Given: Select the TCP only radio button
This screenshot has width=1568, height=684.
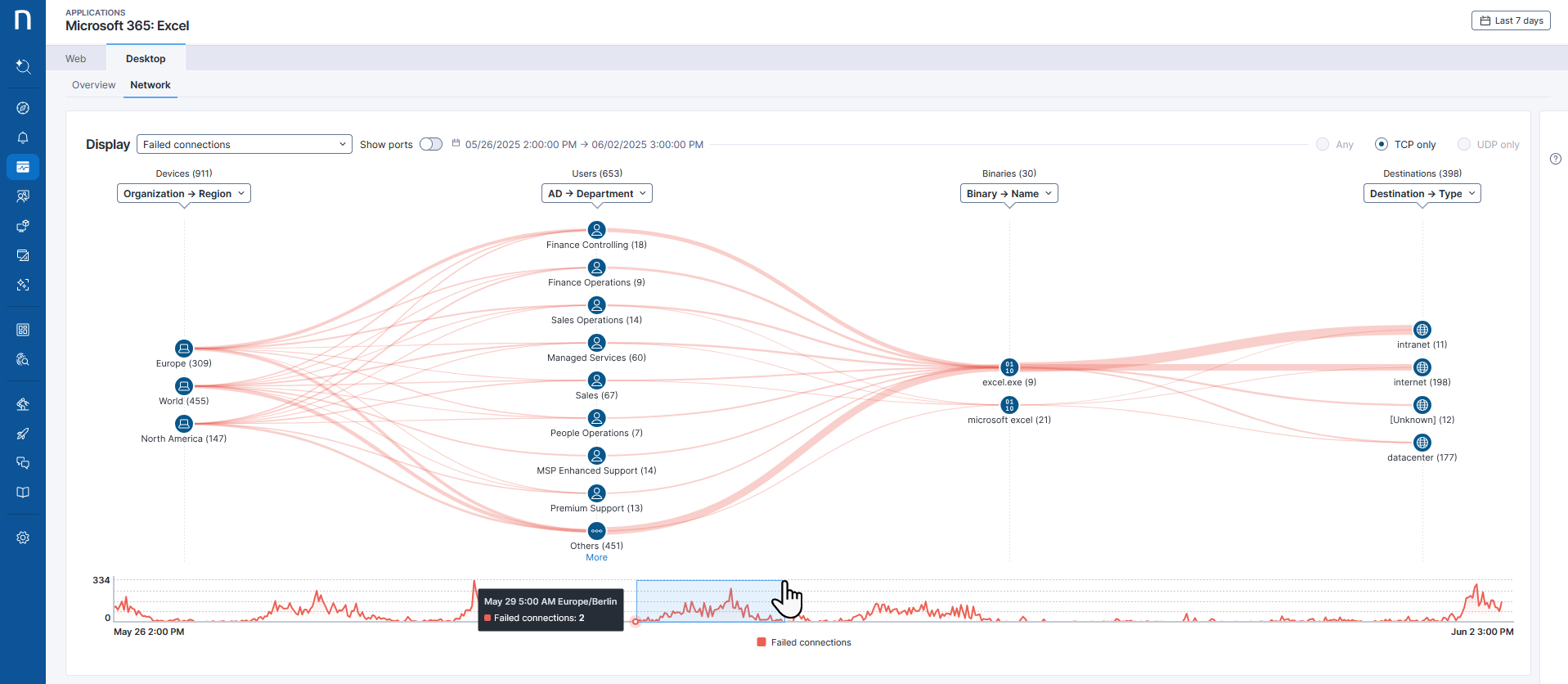Looking at the screenshot, I should pyautogui.click(x=1382, y=144).
